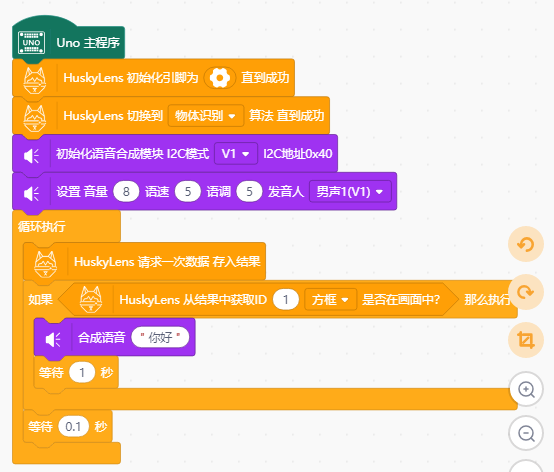
Task: Click the crop screenshot button
Action: [x=526, y=340]
